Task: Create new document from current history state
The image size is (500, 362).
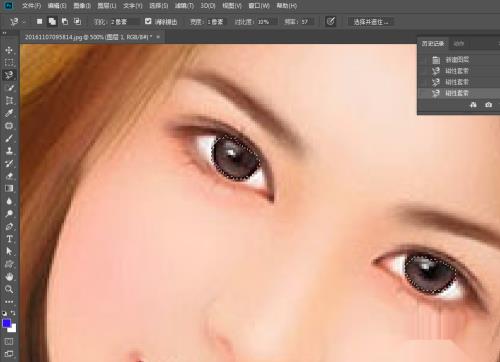Action: point(473,105)
